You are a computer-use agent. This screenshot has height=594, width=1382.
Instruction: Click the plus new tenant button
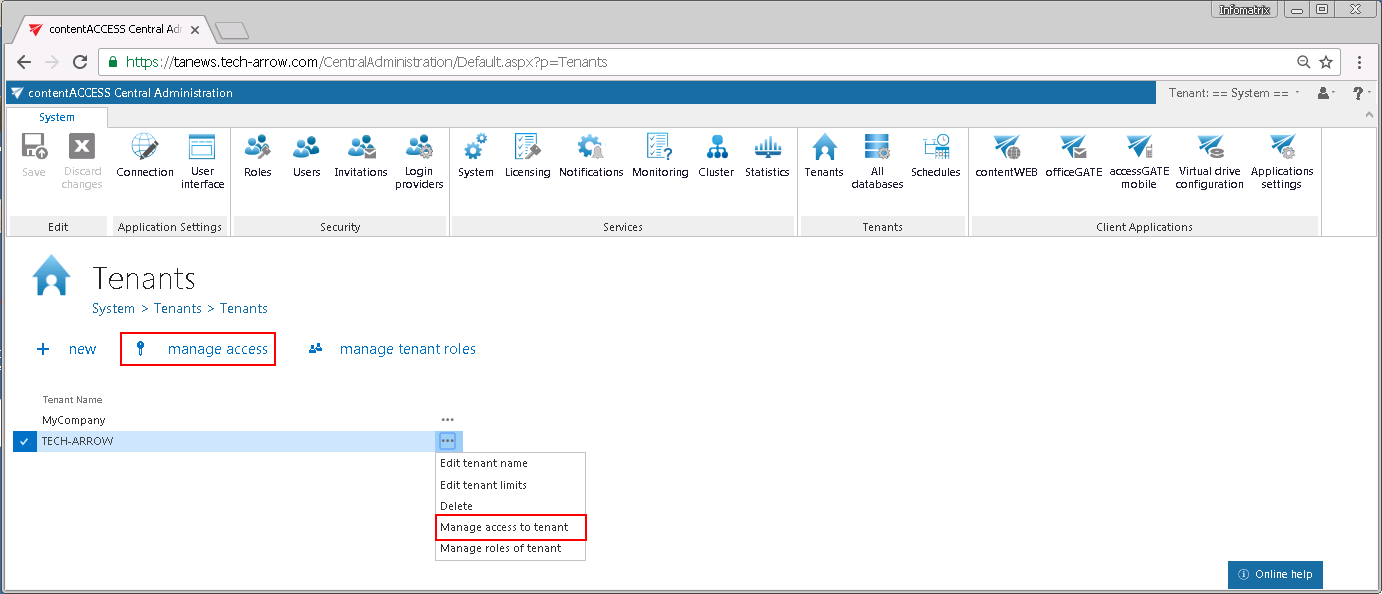[66, 349]
